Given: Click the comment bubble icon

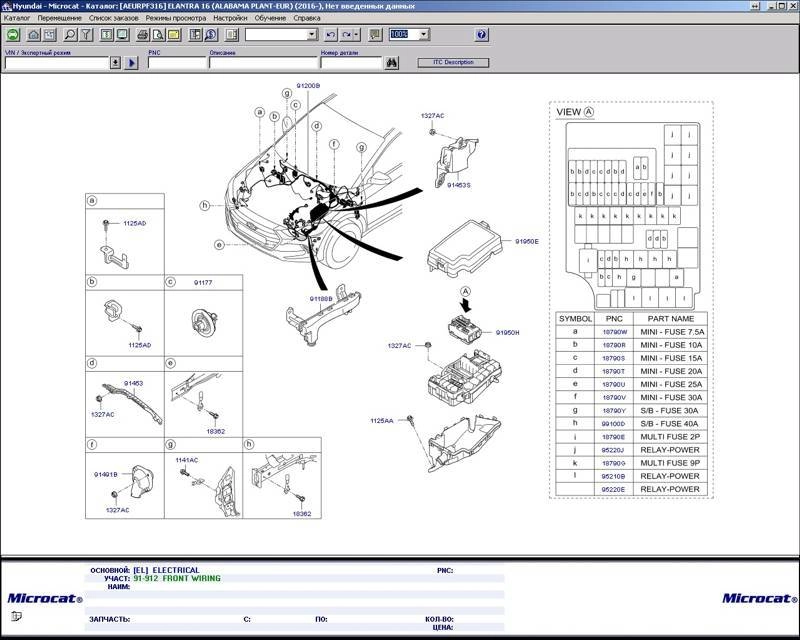Looking at the screenshot, I should (375, 35).
